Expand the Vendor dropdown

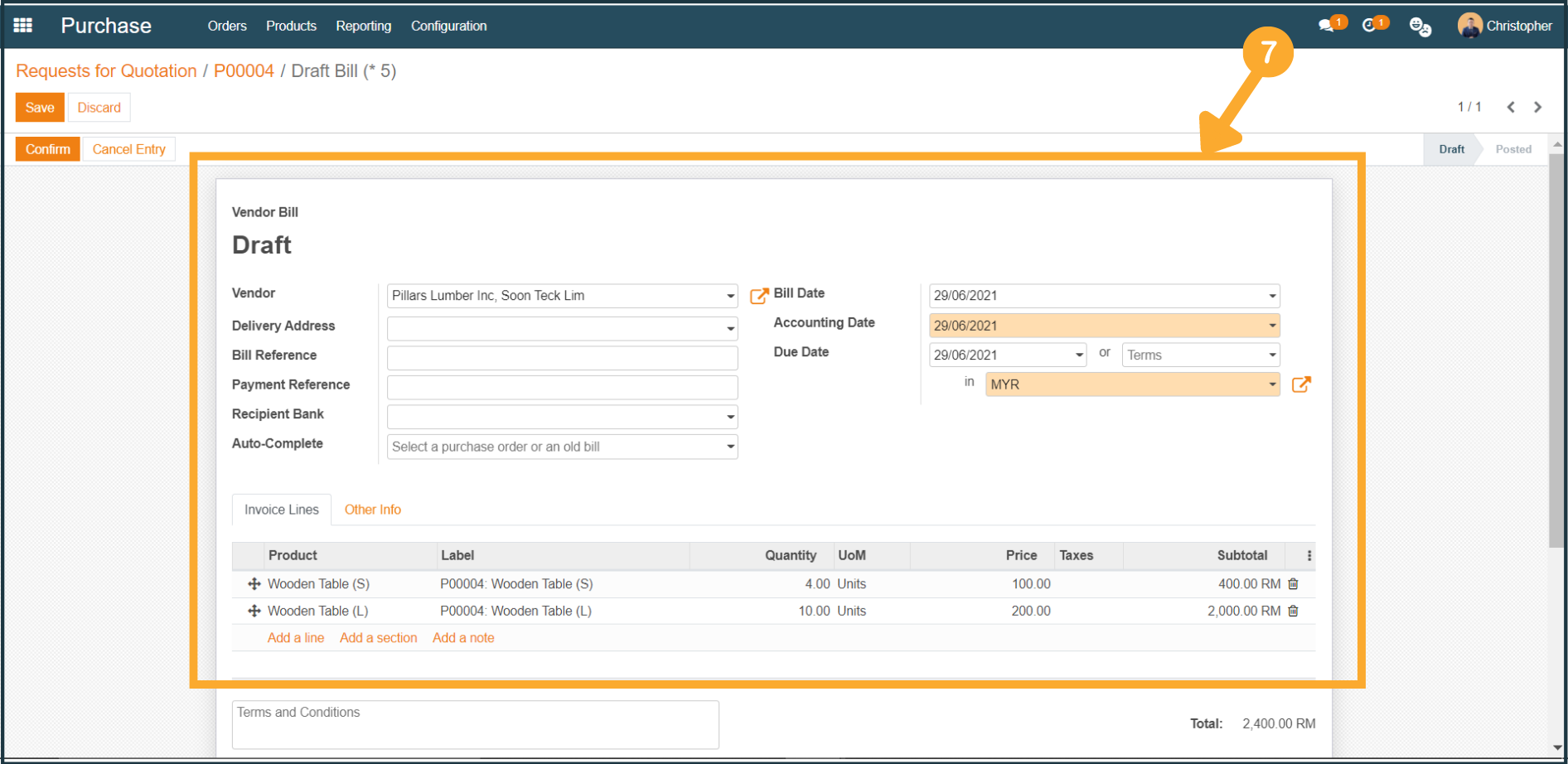730,296
